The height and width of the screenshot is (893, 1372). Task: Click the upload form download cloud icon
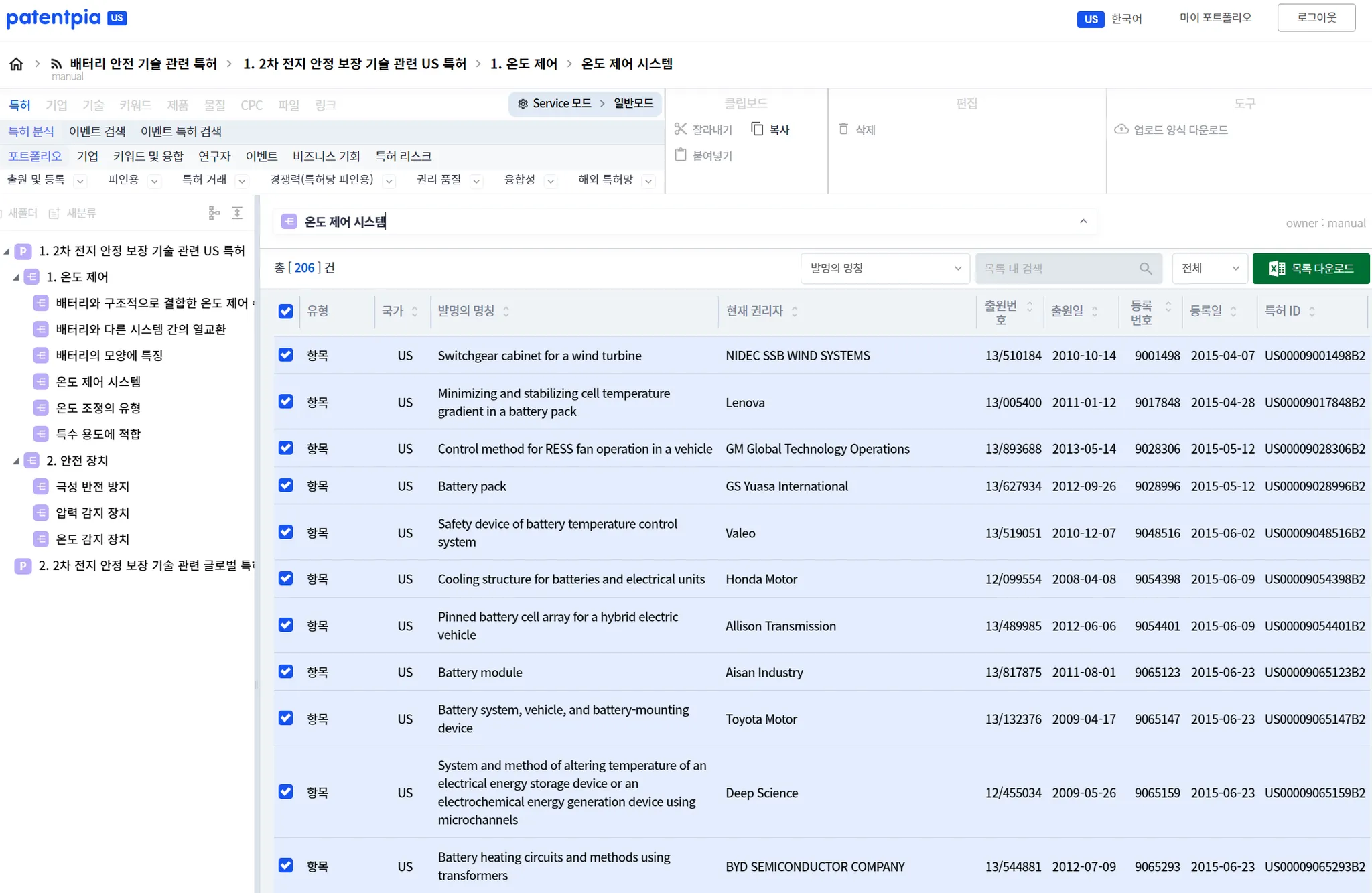tap(1121, 129)
